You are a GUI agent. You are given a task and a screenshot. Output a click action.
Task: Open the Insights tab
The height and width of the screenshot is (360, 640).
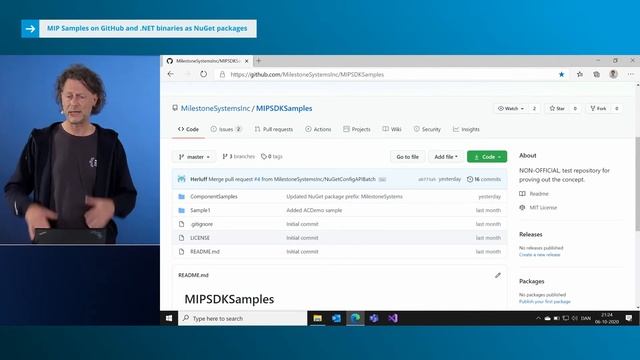pos(466,129)
